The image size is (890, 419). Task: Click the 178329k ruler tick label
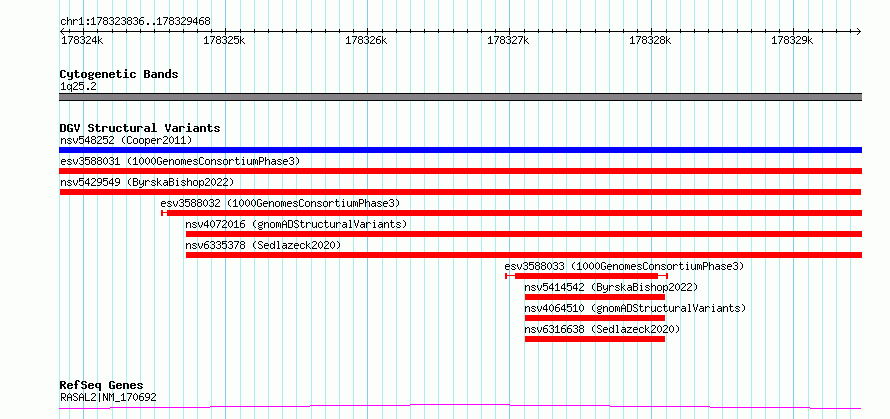pyautogui.click(x=792, y=40)
